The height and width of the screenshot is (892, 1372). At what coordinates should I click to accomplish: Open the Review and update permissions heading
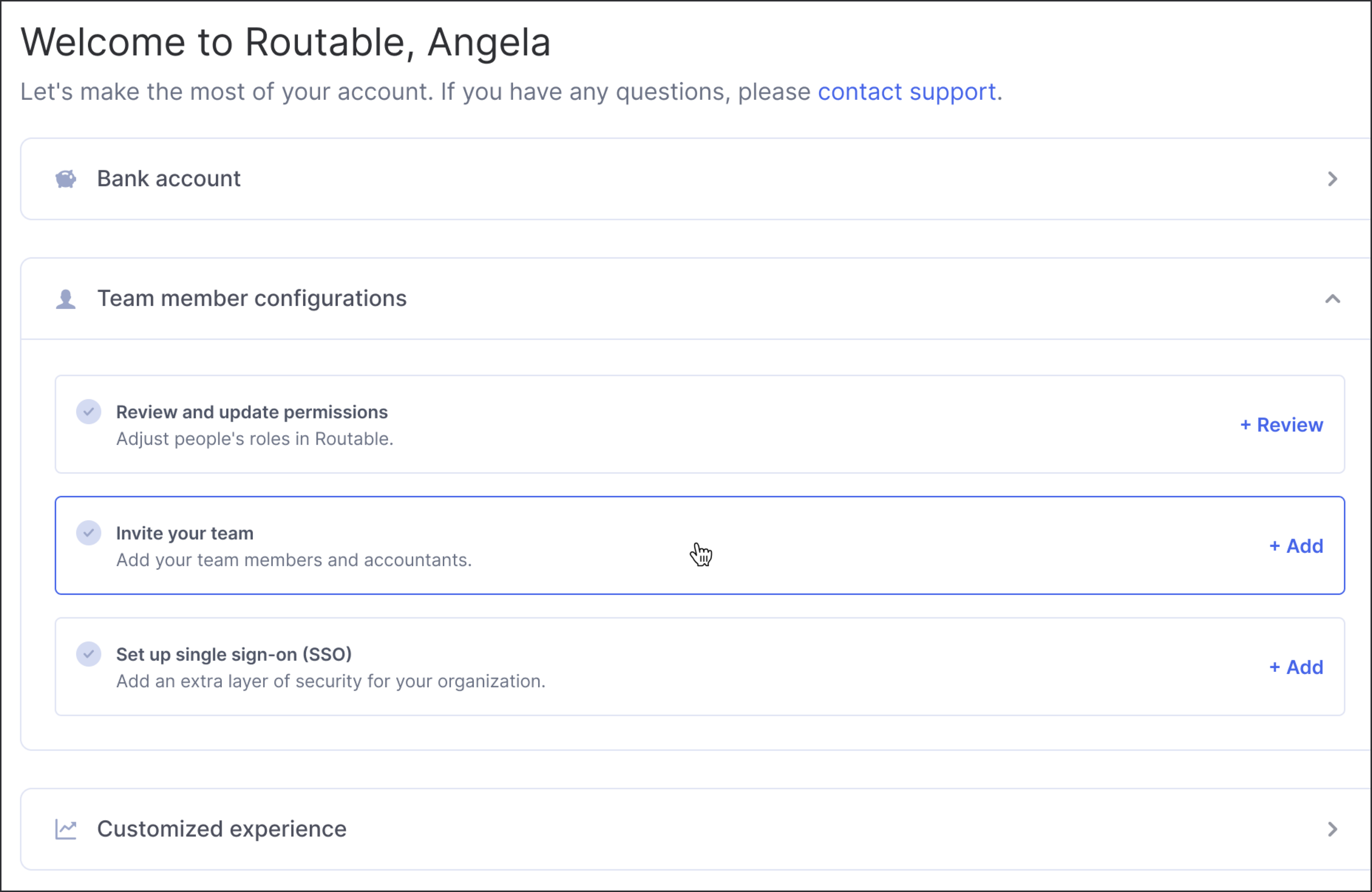point(252,412)
